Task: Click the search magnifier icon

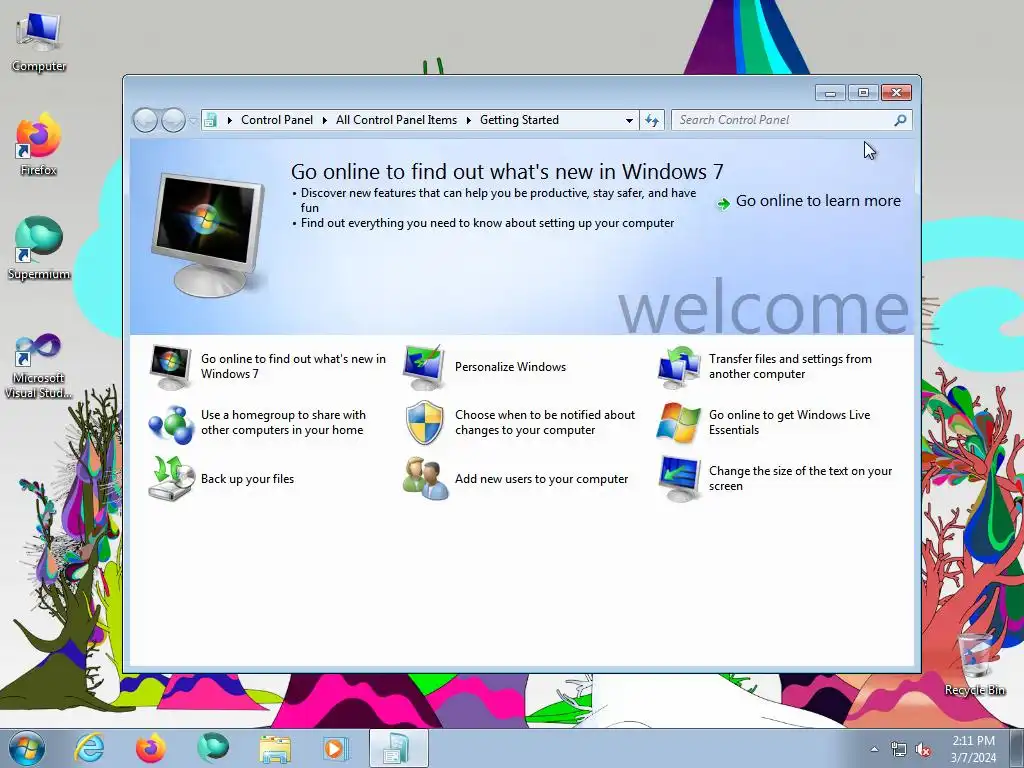Action: (x=900, y=120)
